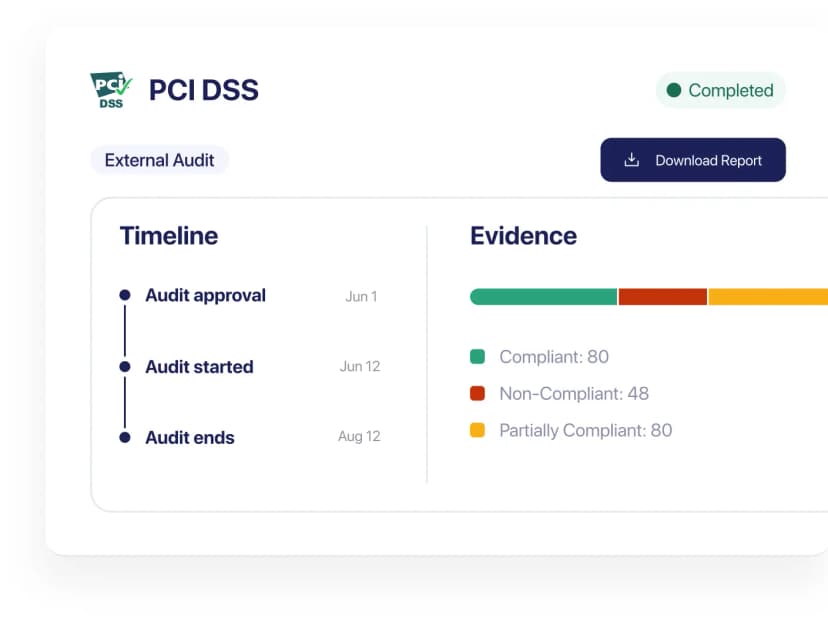Viewport: 828px width, 621px height.
Task: Click the PCI DSS title text
Action: [204, 90]
